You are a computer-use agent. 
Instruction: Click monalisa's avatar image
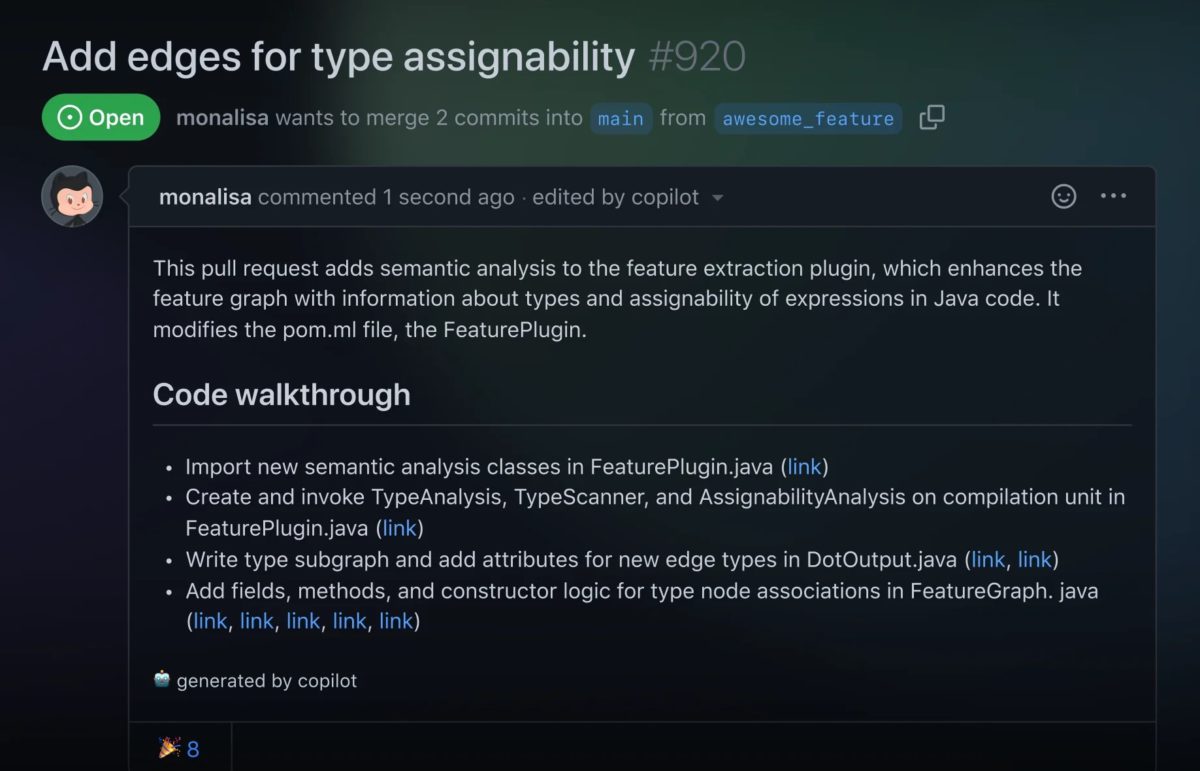[72, 196]
